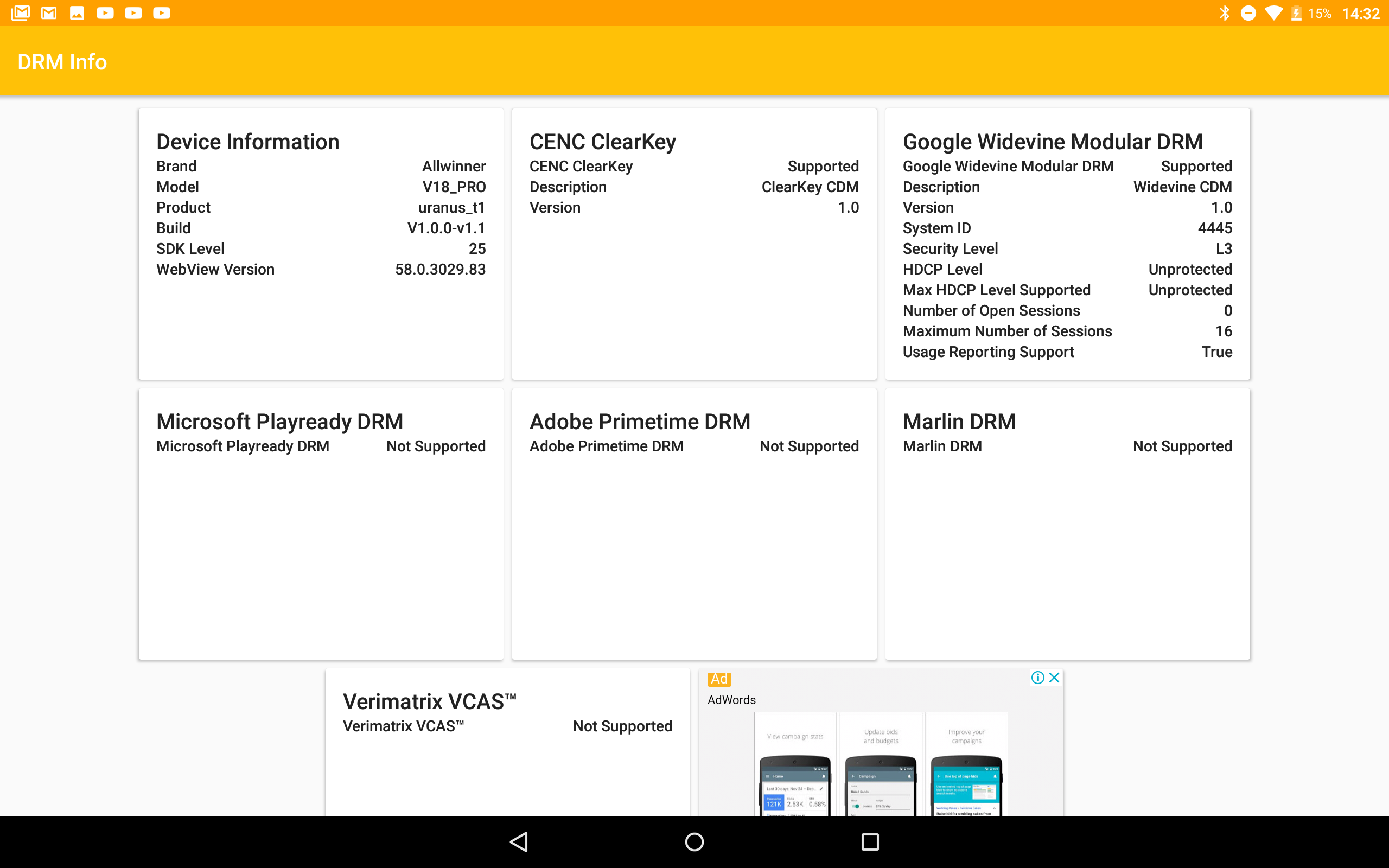
Task: Select the Number of Open Sessions label
Action: 991,310
